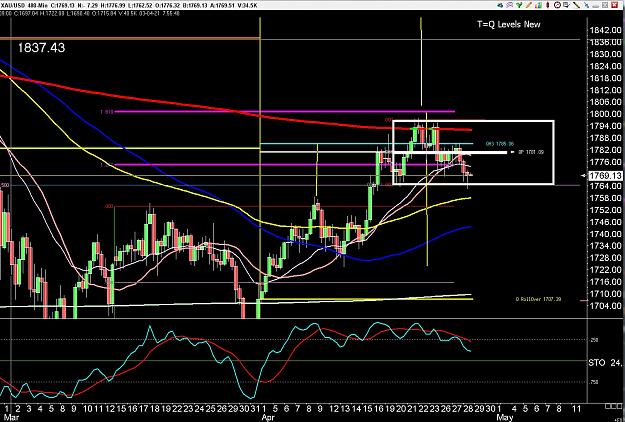Click the current price tag 1769.13 on axis
Image resolution: width=625 pixels, height=422 pixels.
[605, 176]
